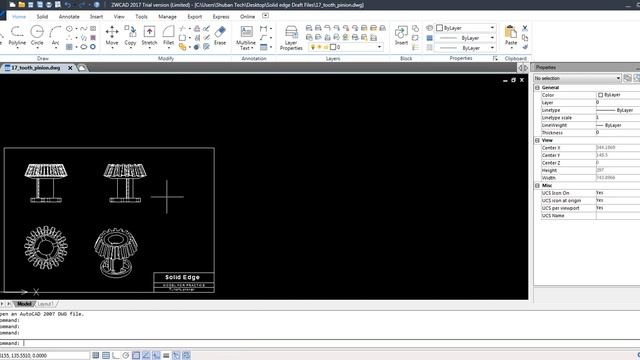Screen dimensions: 640x360
Task: Pick the Erase tool
Action: tap(220, 36)
